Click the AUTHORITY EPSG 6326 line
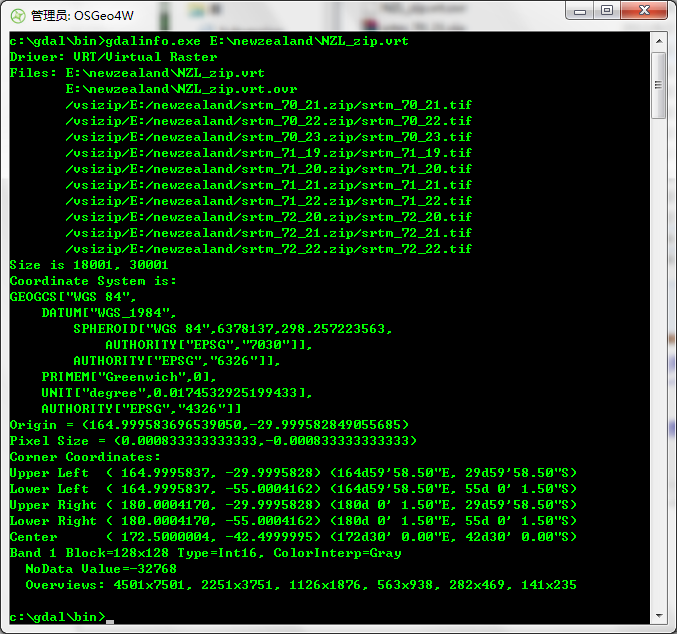 [x=177, y=361]
